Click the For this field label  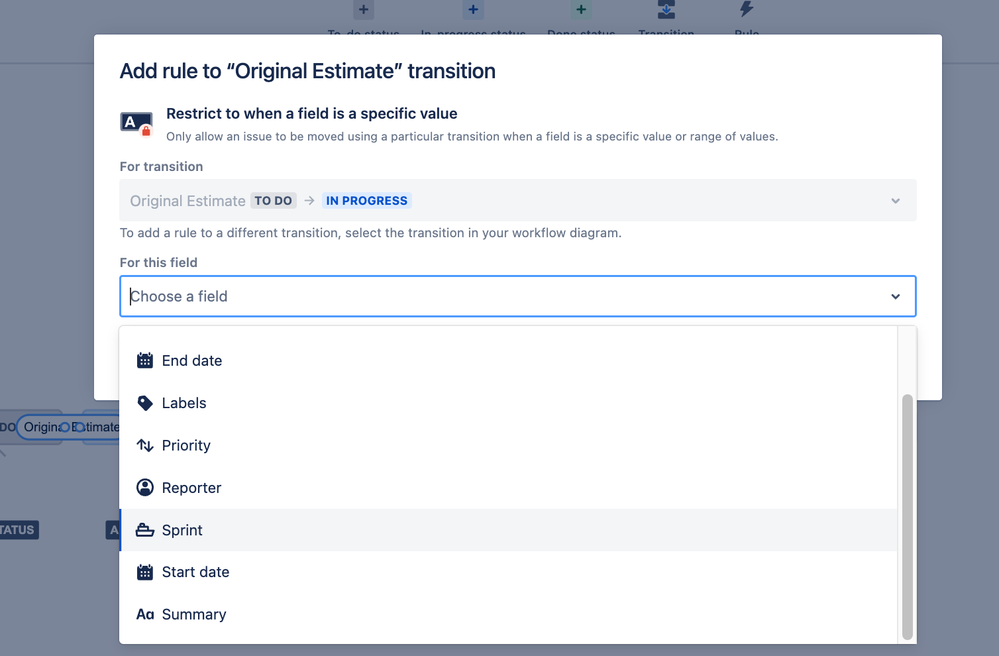[x=159, y=262]
